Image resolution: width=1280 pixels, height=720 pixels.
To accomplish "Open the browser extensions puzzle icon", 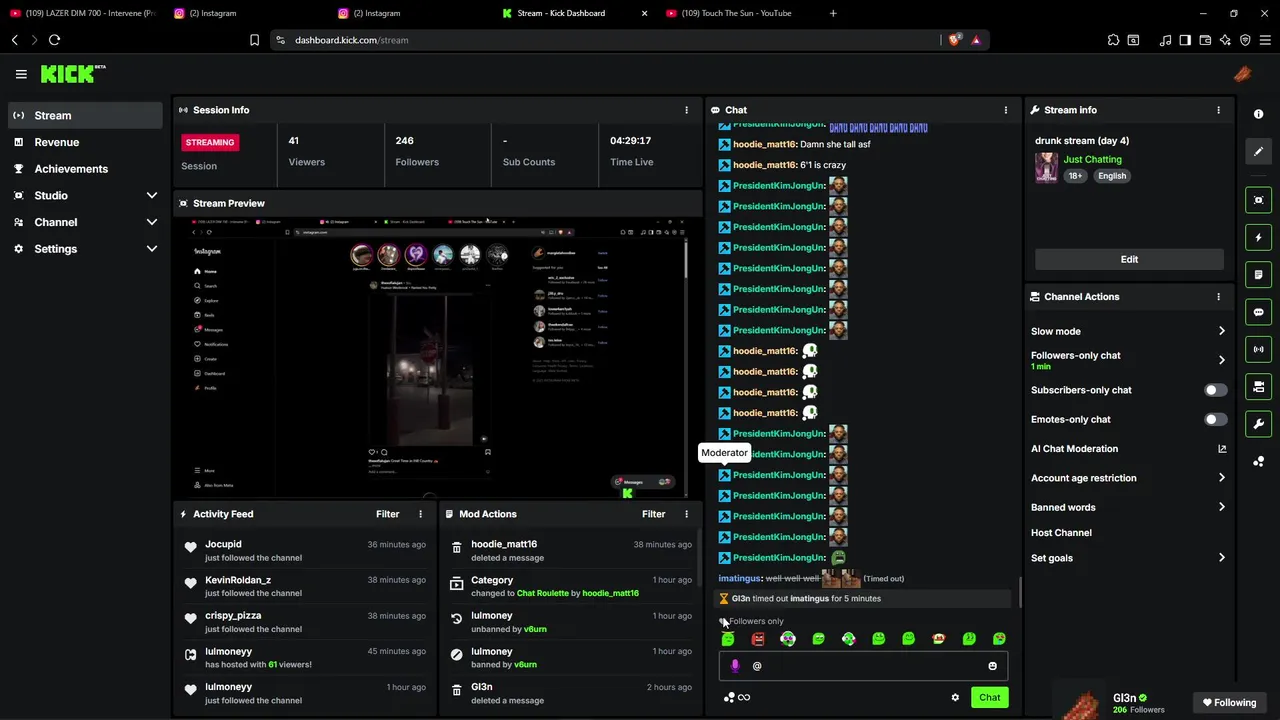I will 1113,40.
